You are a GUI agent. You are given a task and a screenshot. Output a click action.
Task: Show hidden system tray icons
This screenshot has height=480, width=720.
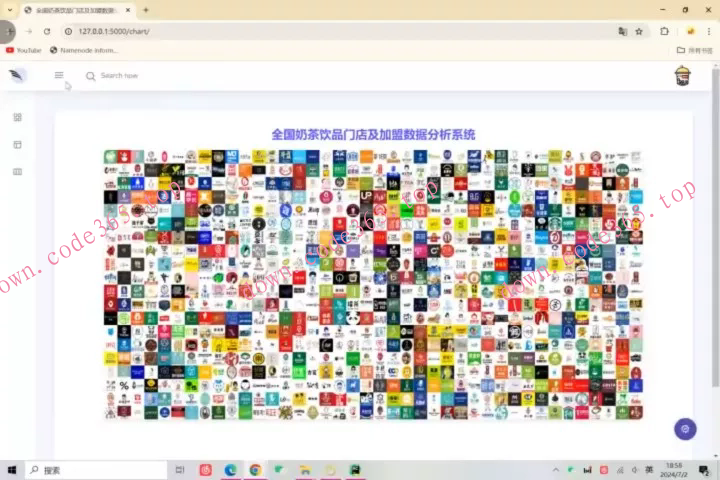[x=556, y=470]
